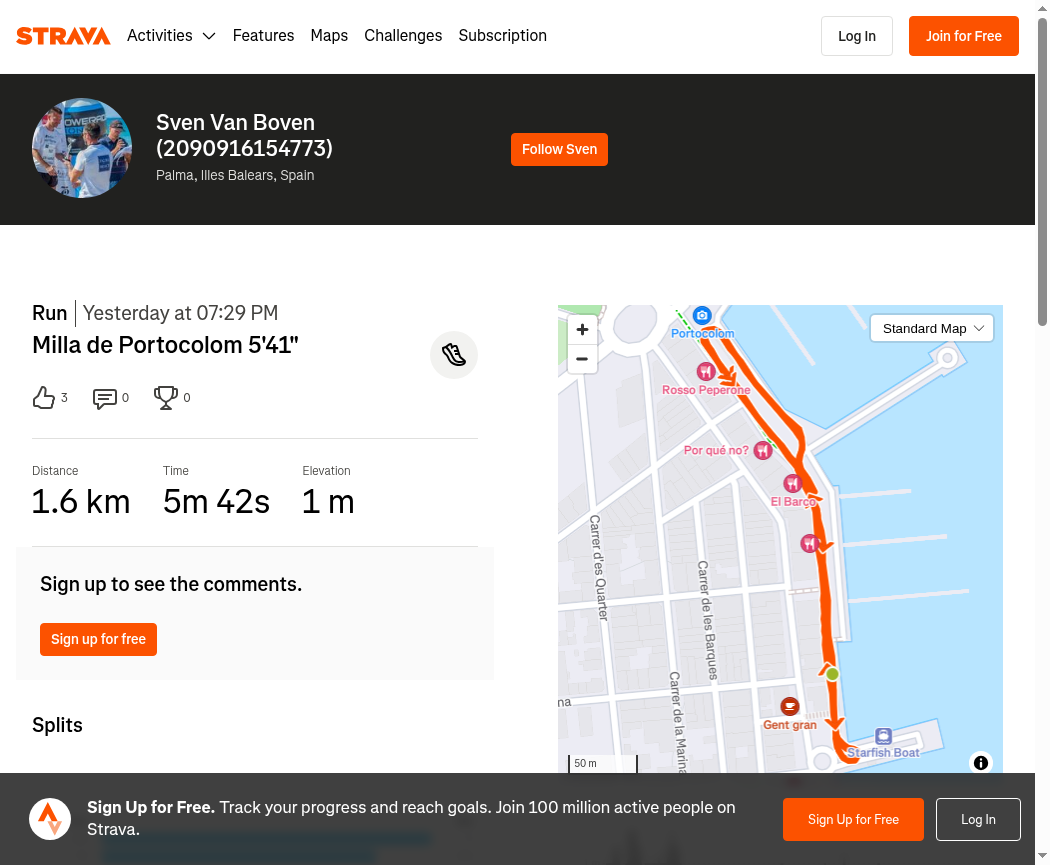Open the Features menu item

coord(263,35)
